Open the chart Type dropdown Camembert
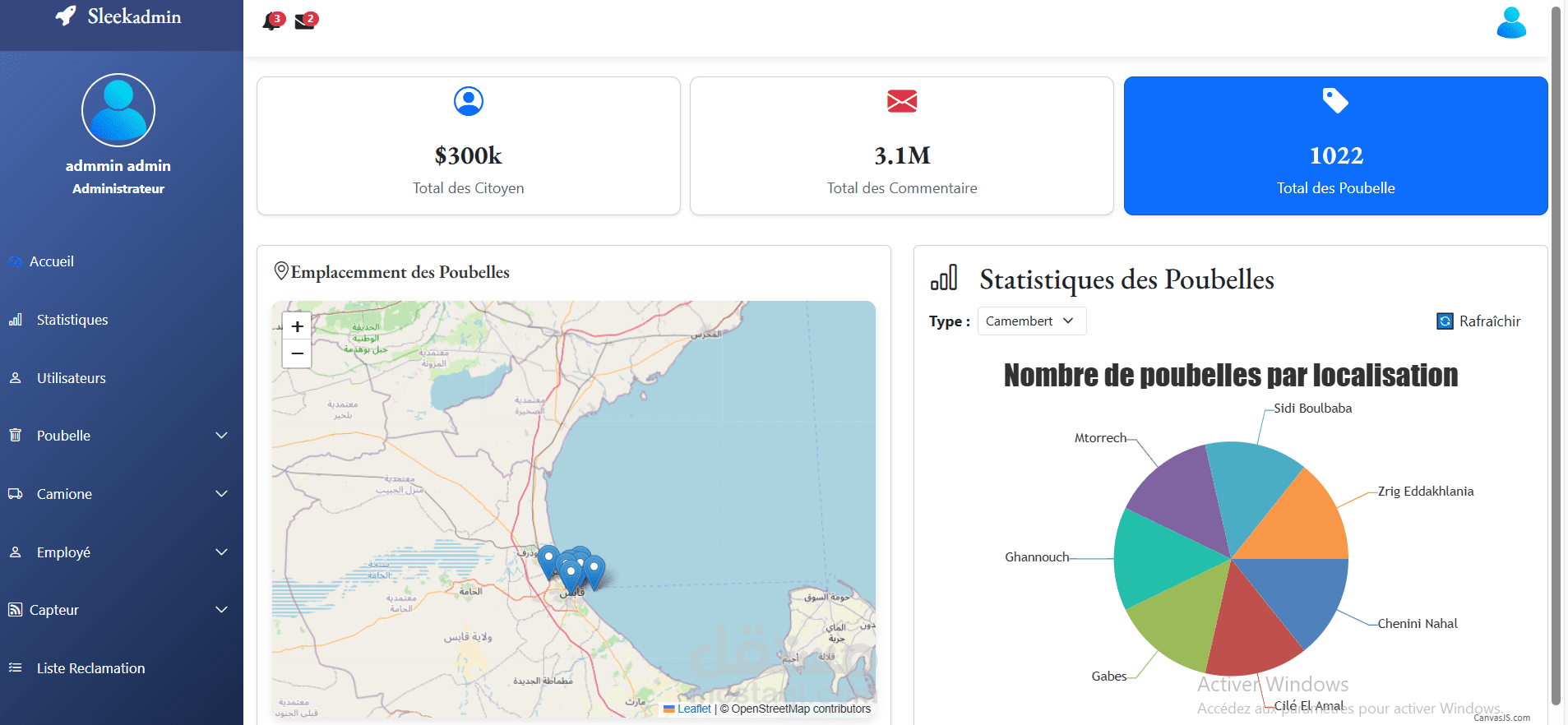Screen dimensions: 1568x725 click(x=1032, y=321)
